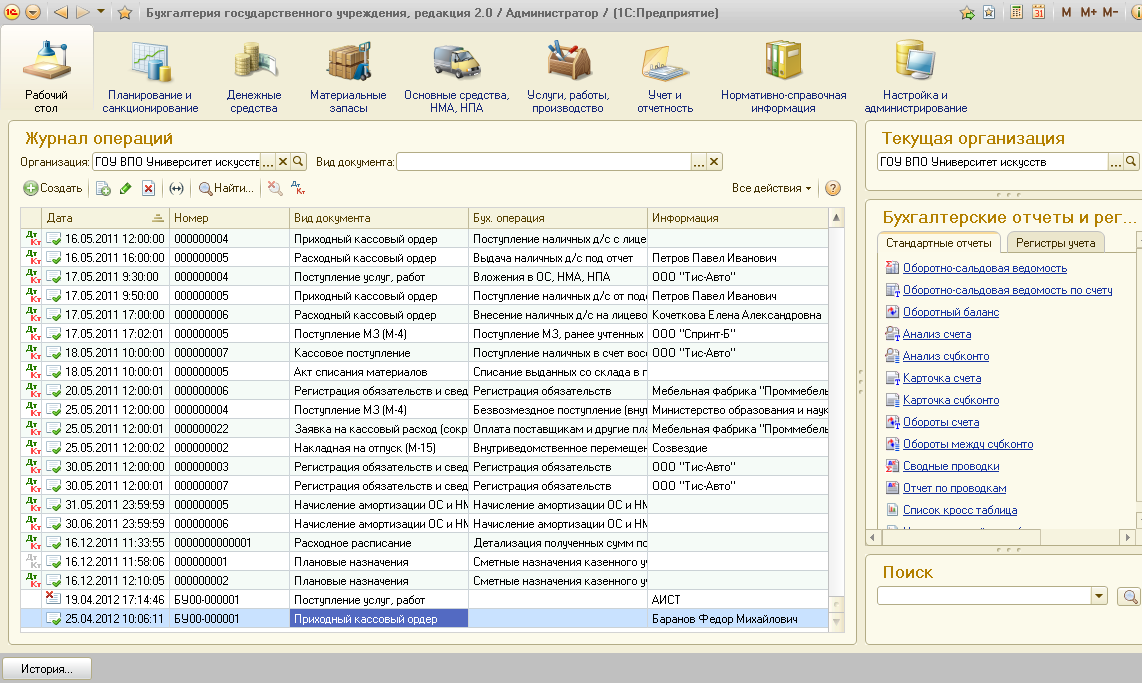Clear the Организация filter field

pos(283,162)
